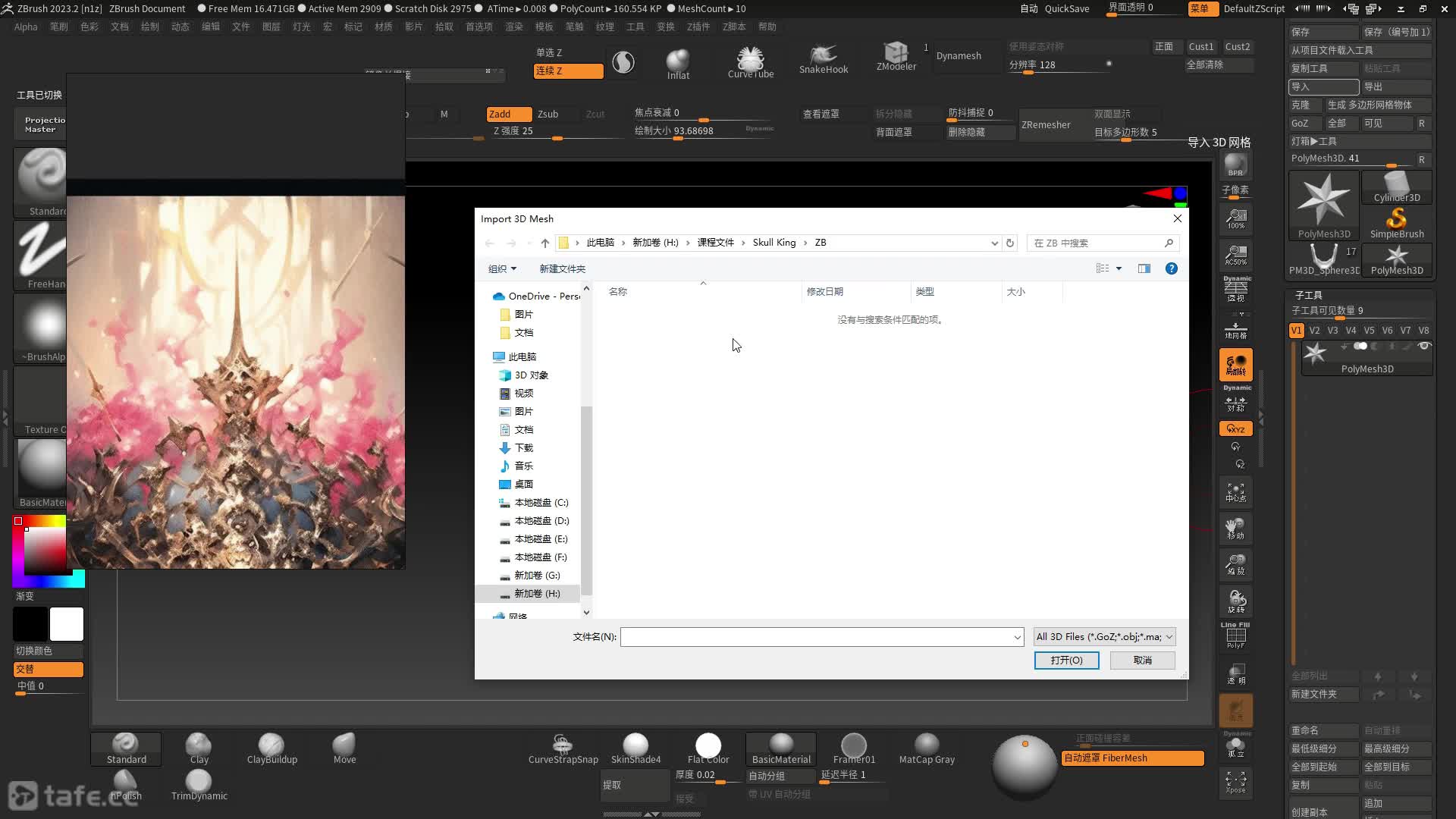The width and height of the screenshot is (1456, 819).
Task: Pick the Move brush
Action: [x=344, y=748]
